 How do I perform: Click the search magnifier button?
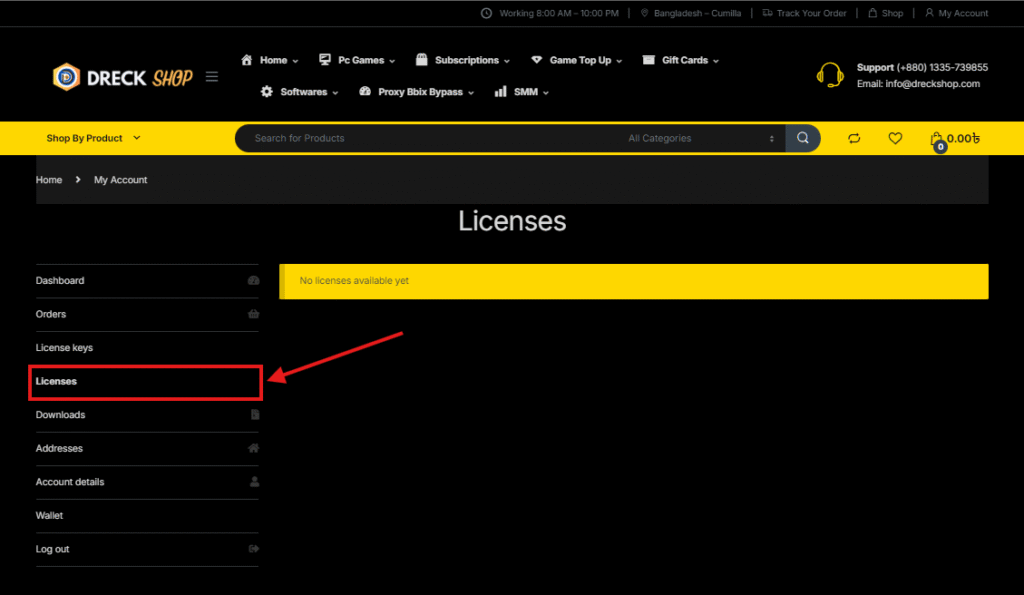[x=803, y=138]
